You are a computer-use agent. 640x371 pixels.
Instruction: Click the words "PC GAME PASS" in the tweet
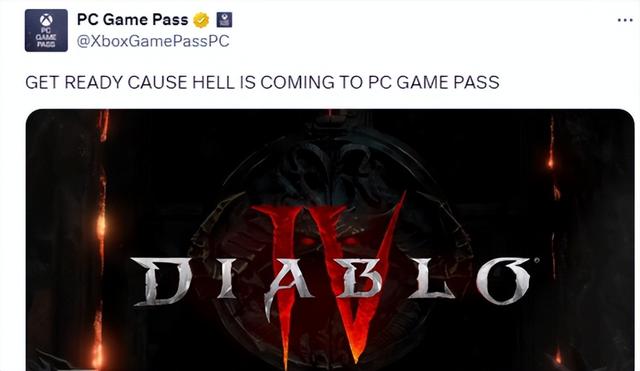[x=433, y=82]
